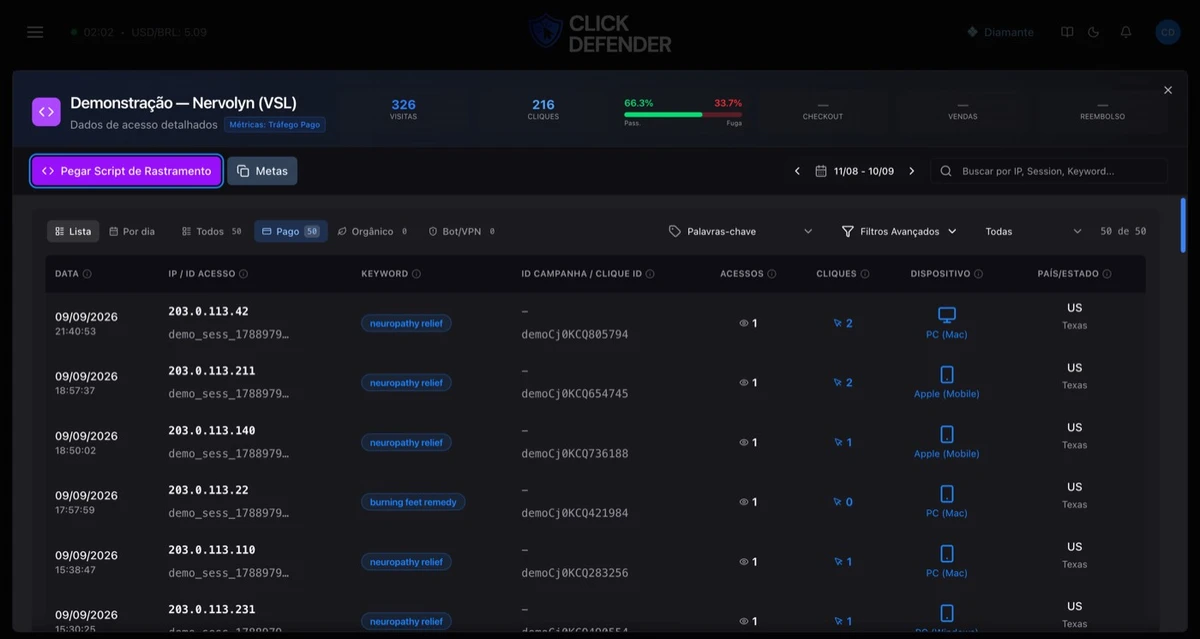Select the Bot/VPN filter tab
The height and width of the screenshot is (639, 1200).
click(461, 231)
